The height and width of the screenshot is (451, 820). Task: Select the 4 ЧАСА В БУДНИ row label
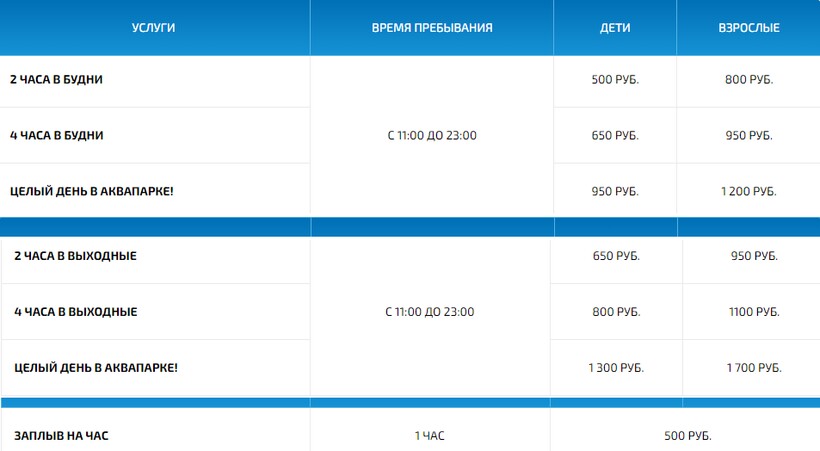57,135
